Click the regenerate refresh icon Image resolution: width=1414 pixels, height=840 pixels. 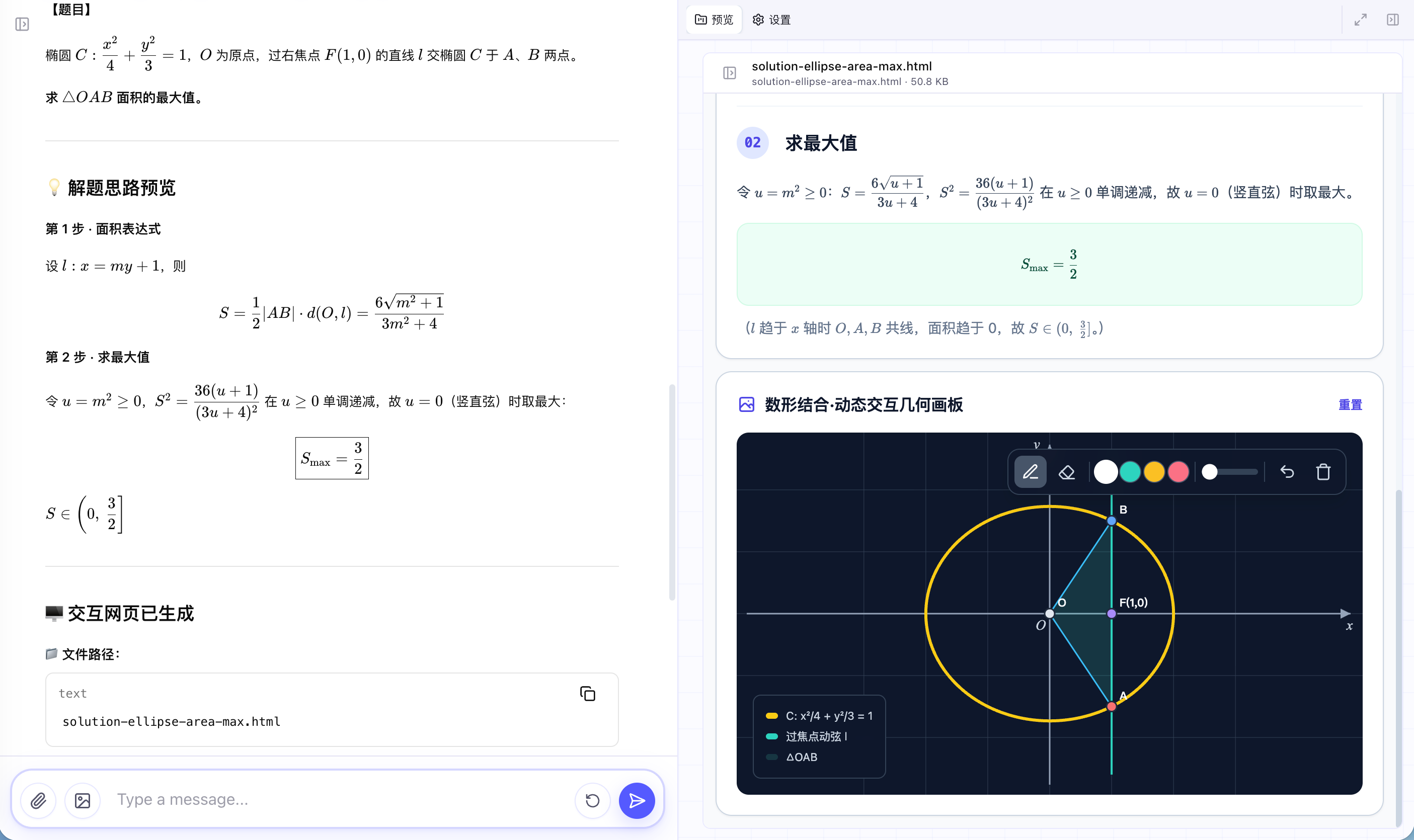[592, 800]
